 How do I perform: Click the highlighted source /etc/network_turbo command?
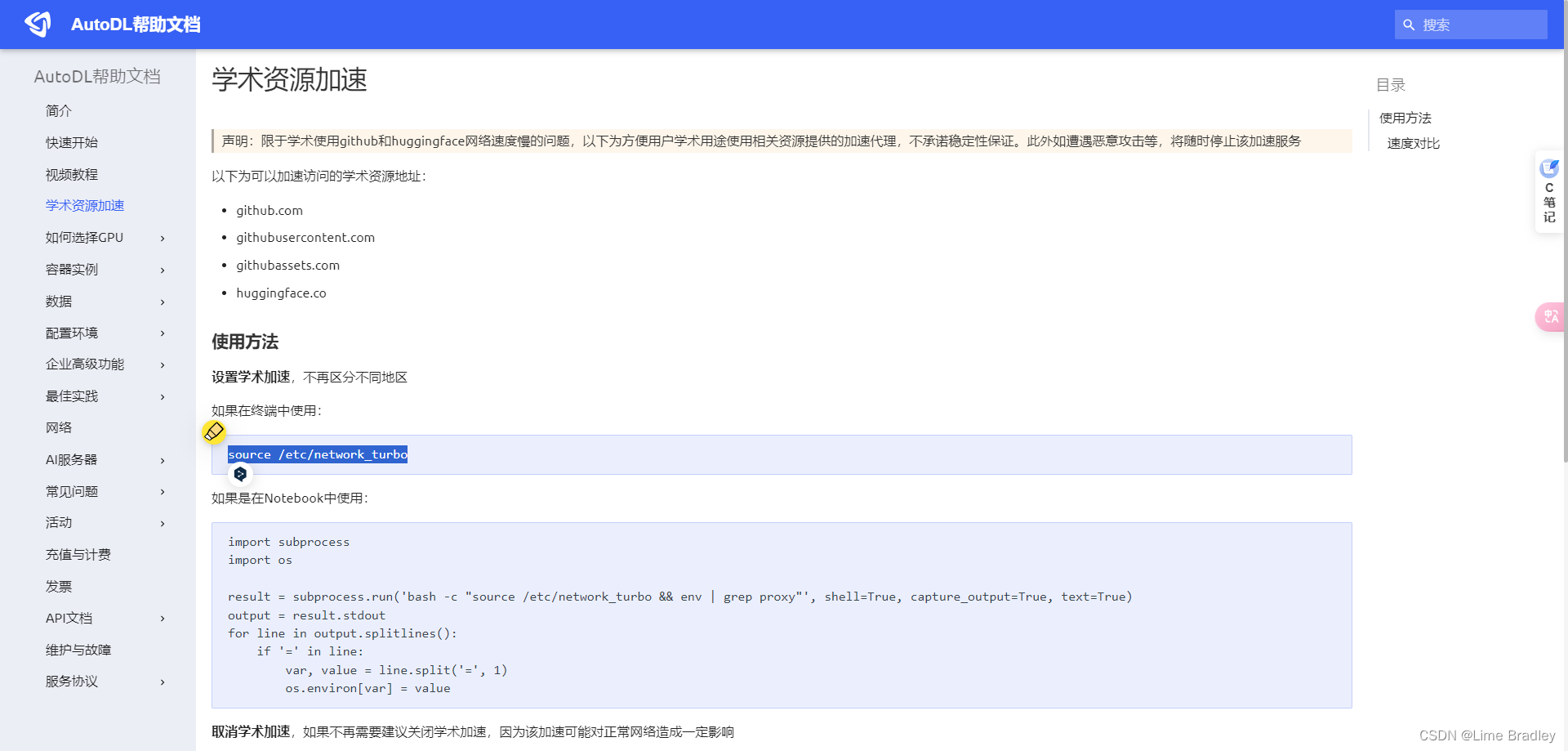tap(318, 454)
